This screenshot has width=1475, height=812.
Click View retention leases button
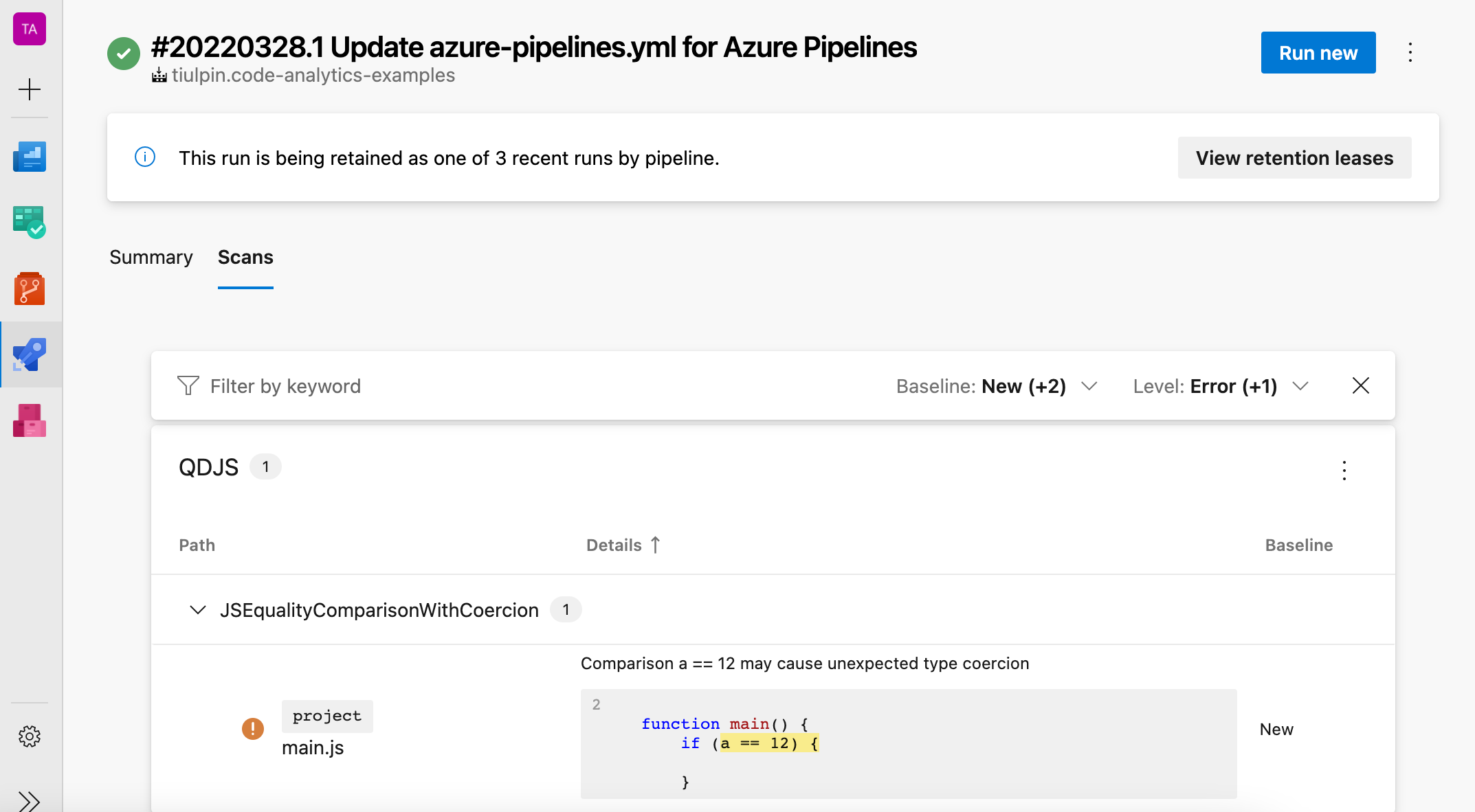[1294, 158]
